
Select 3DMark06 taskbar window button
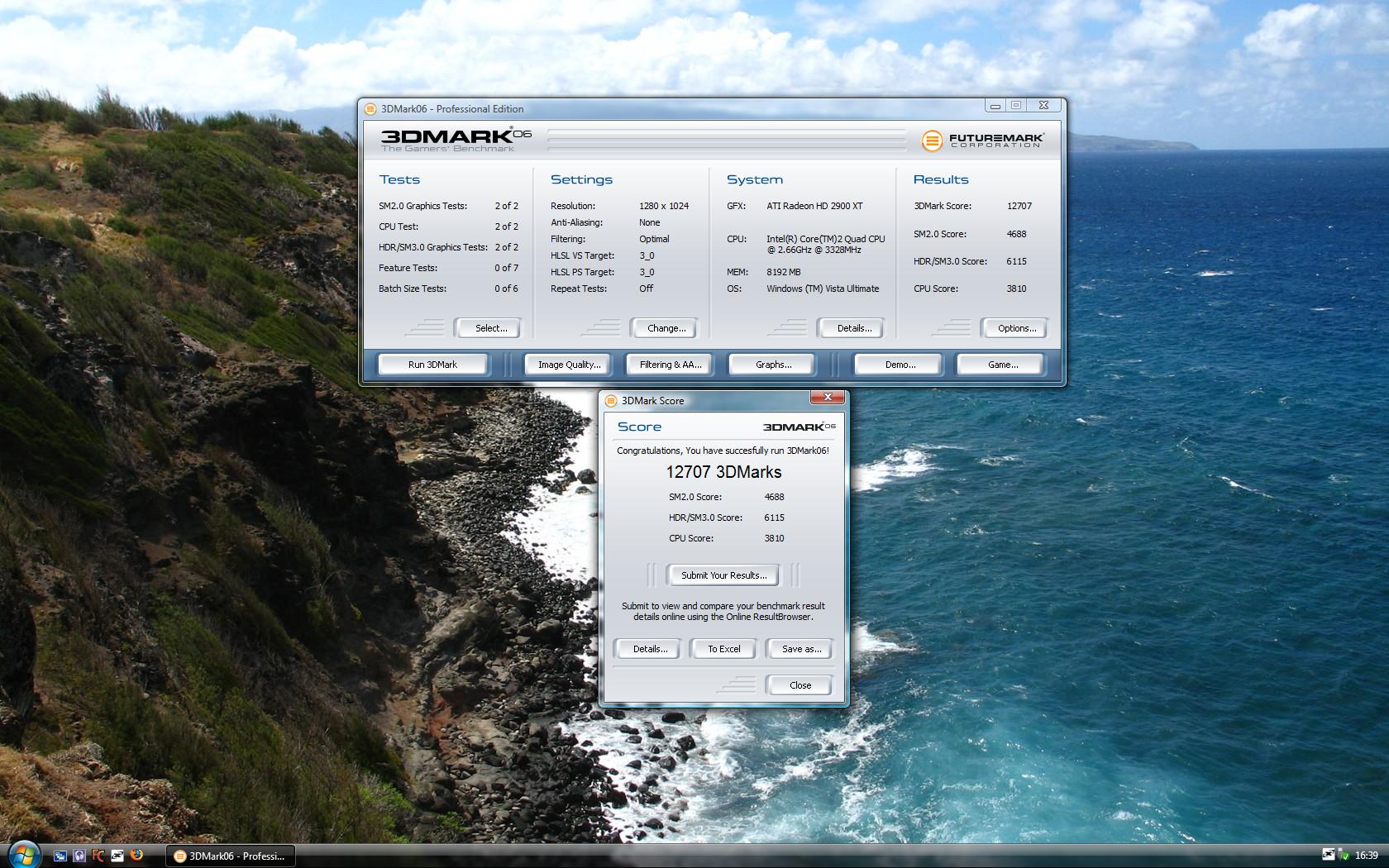[231, 856]
